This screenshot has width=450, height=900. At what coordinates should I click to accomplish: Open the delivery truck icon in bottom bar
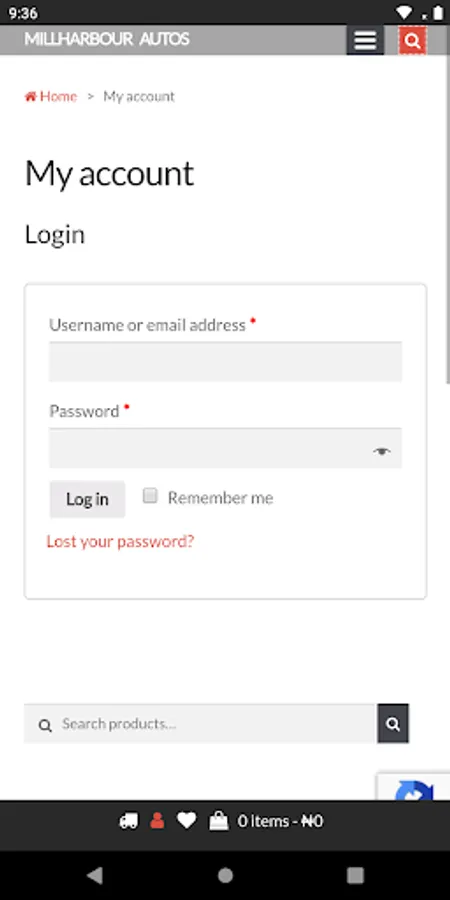click(129, 821)
